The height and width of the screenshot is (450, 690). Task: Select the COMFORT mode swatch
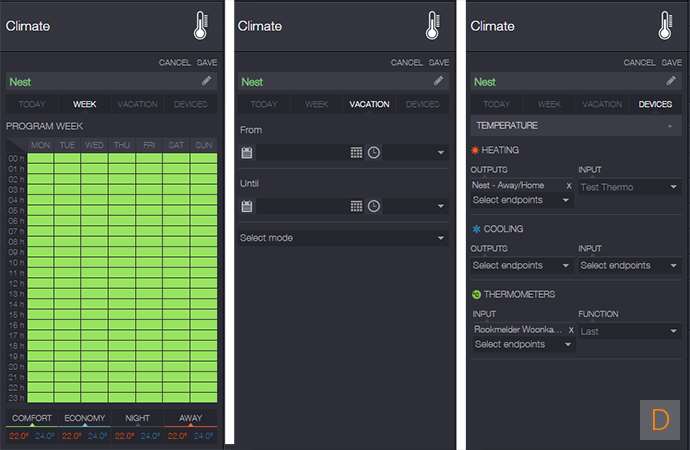[x=32, y=418]
